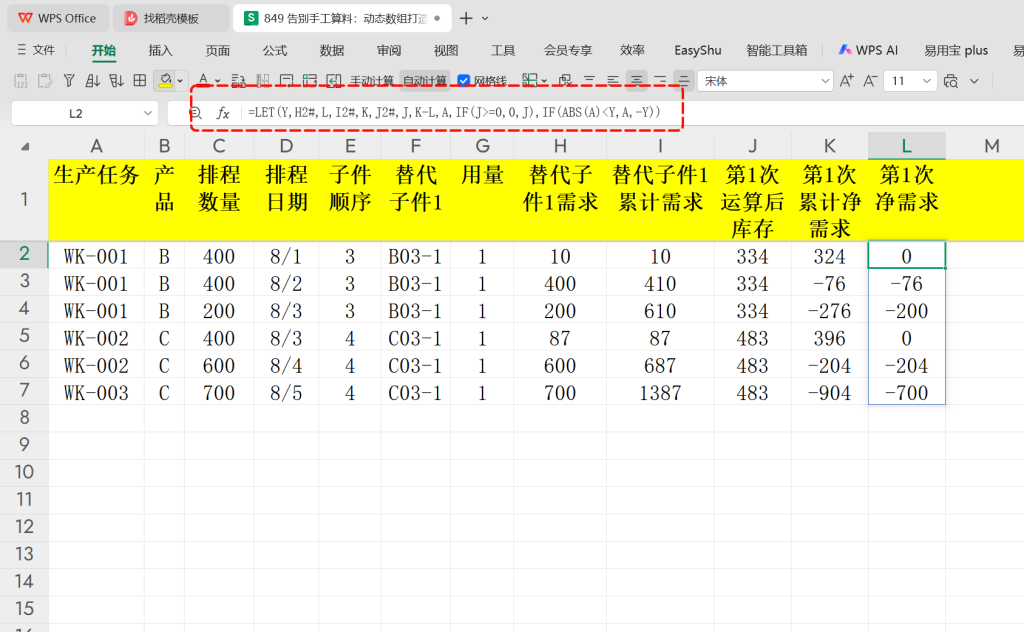Switch to the WPS Office home tab
This screenshot has height=632, width=1024.
click(57, 18)
